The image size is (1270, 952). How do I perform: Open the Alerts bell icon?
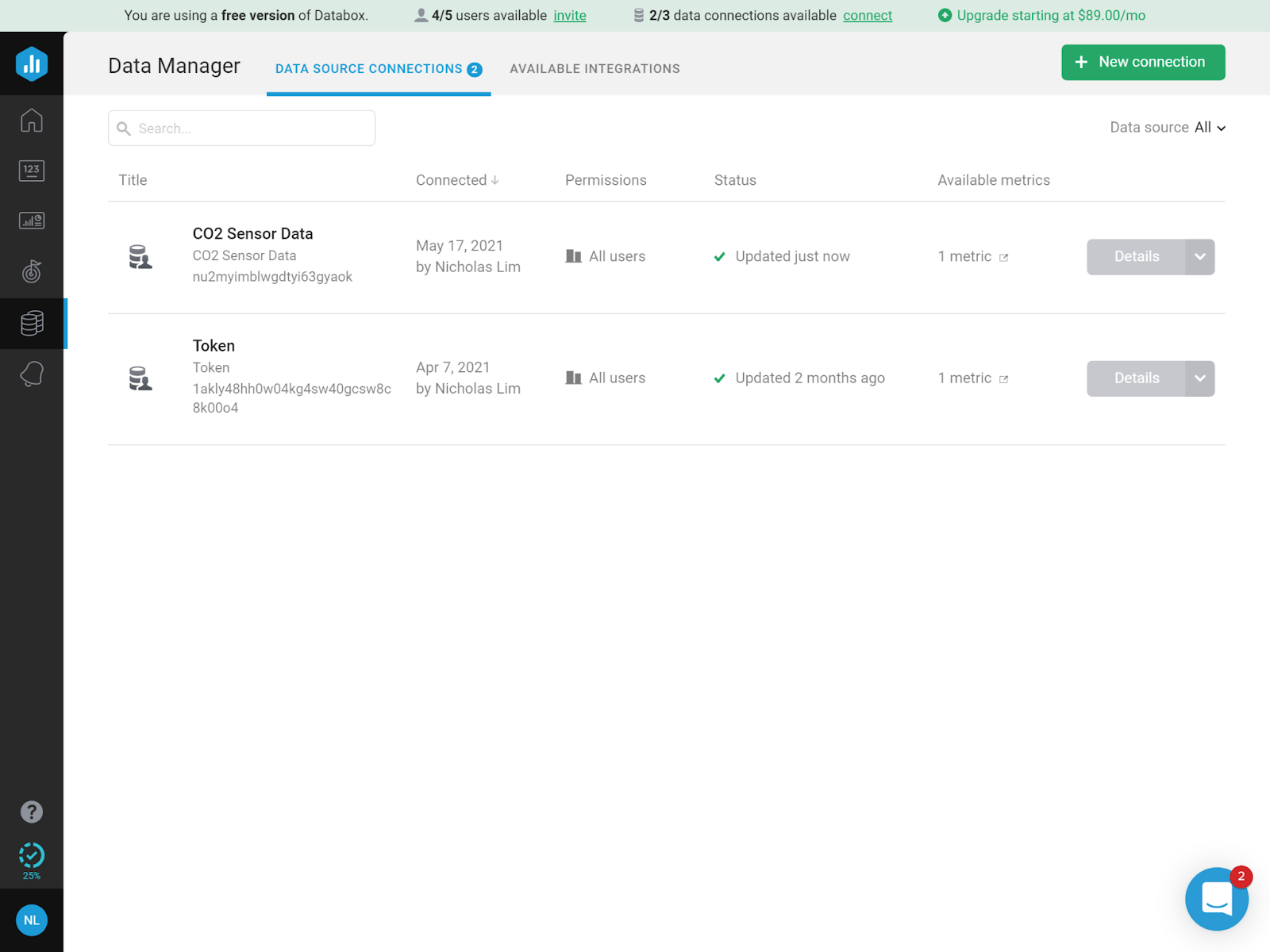coord(32,374)
